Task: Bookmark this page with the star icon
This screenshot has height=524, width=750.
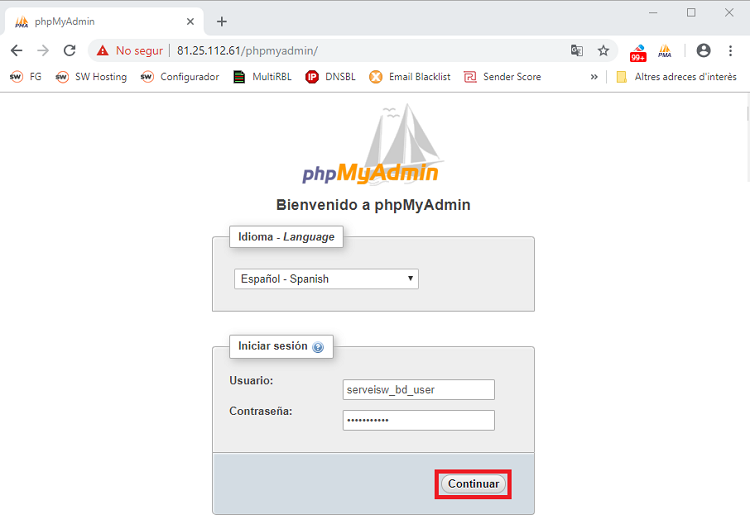Action: (603, 50)
